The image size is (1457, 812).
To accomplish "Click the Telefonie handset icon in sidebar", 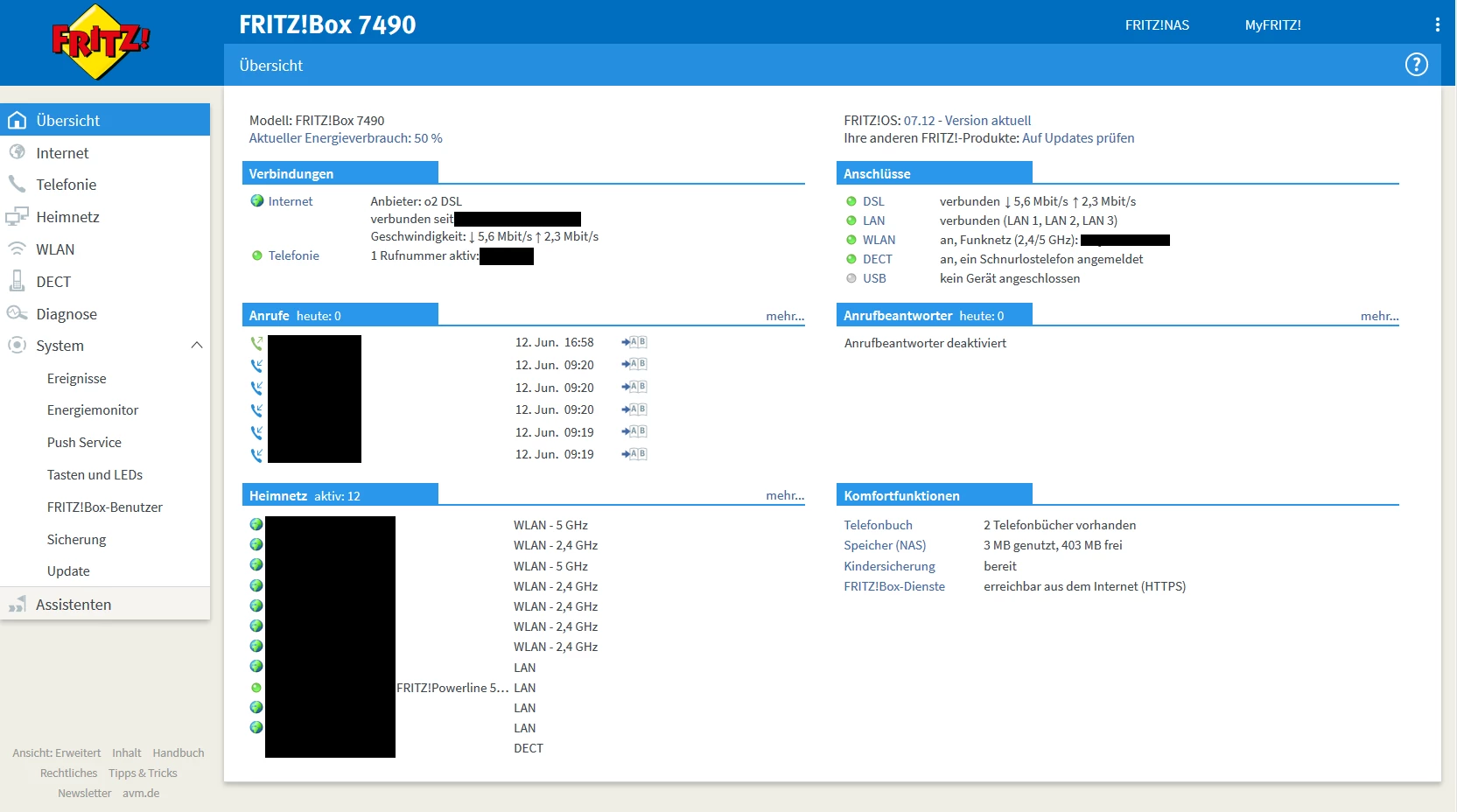I will pyautogui.click(x=17, y=184).
